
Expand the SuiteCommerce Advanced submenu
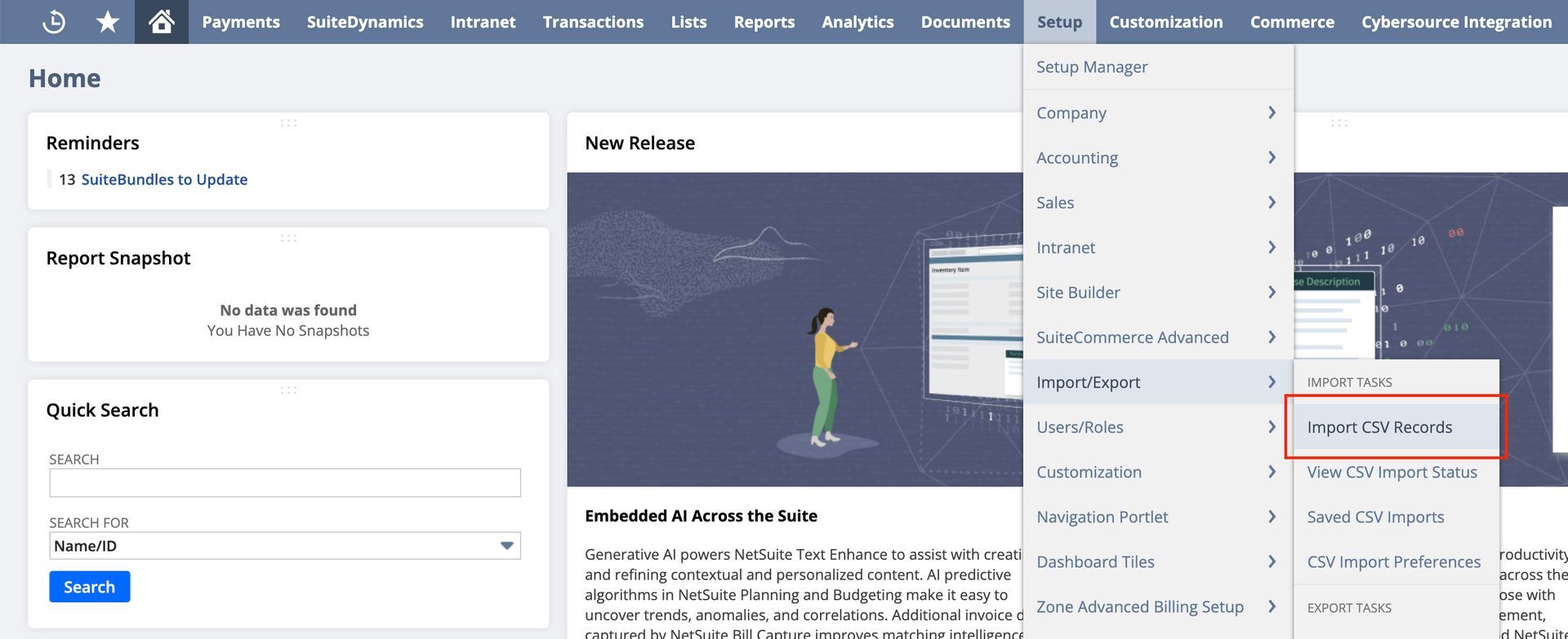point(1158,337)
